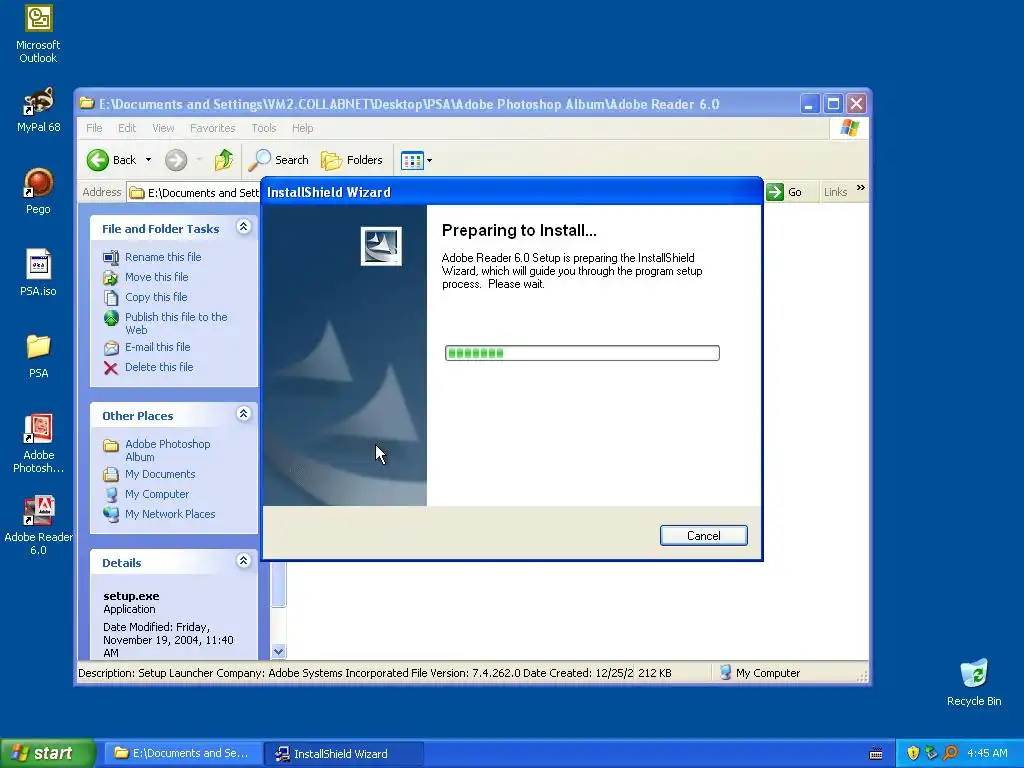Switch to Explorer window taskbar button

[x=182, y=753]
